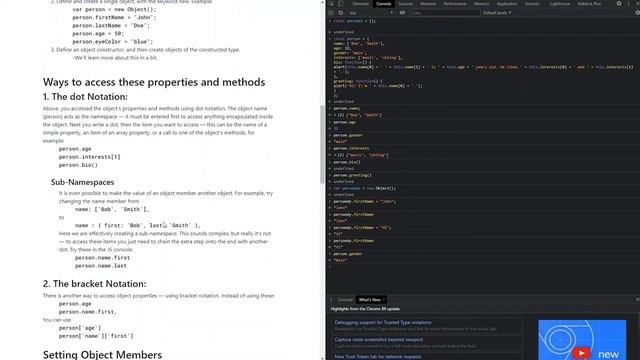This screenshot has height=360, width=640.
Task: Click the code line 'person.interests[1]'
Action: click(x=89, y=157)
